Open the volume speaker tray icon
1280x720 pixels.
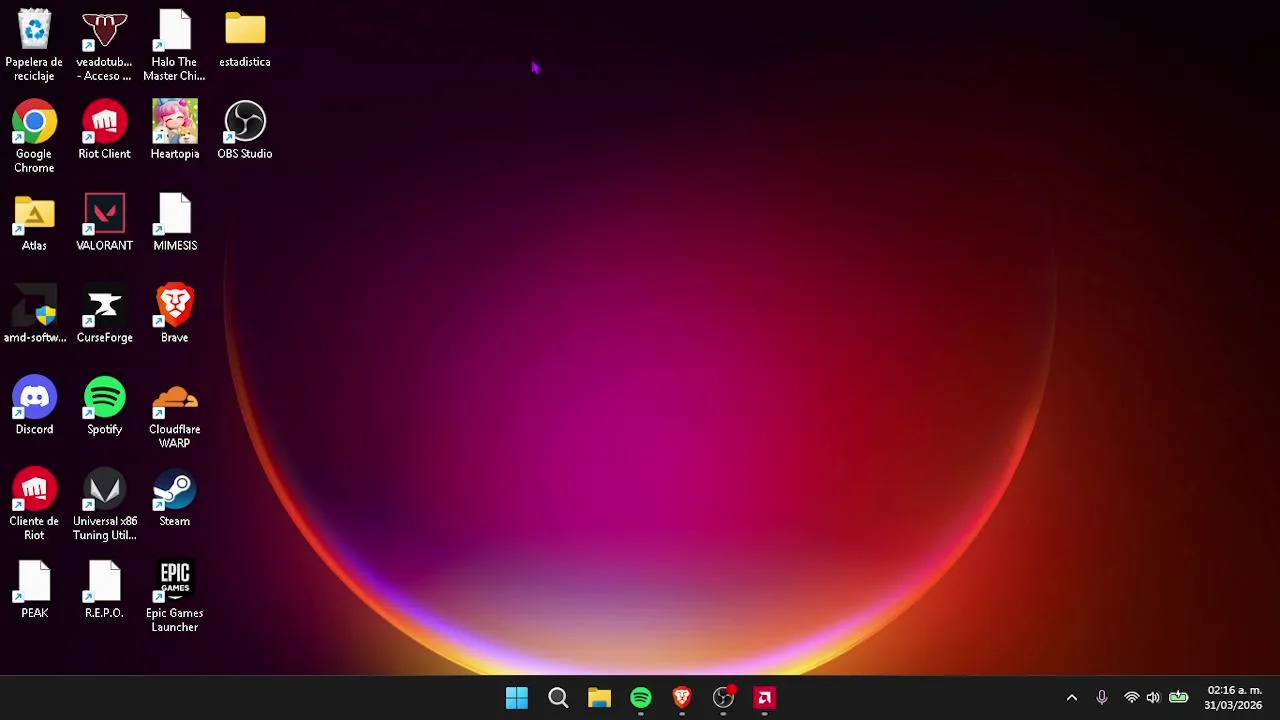(x=1153, y=698)
